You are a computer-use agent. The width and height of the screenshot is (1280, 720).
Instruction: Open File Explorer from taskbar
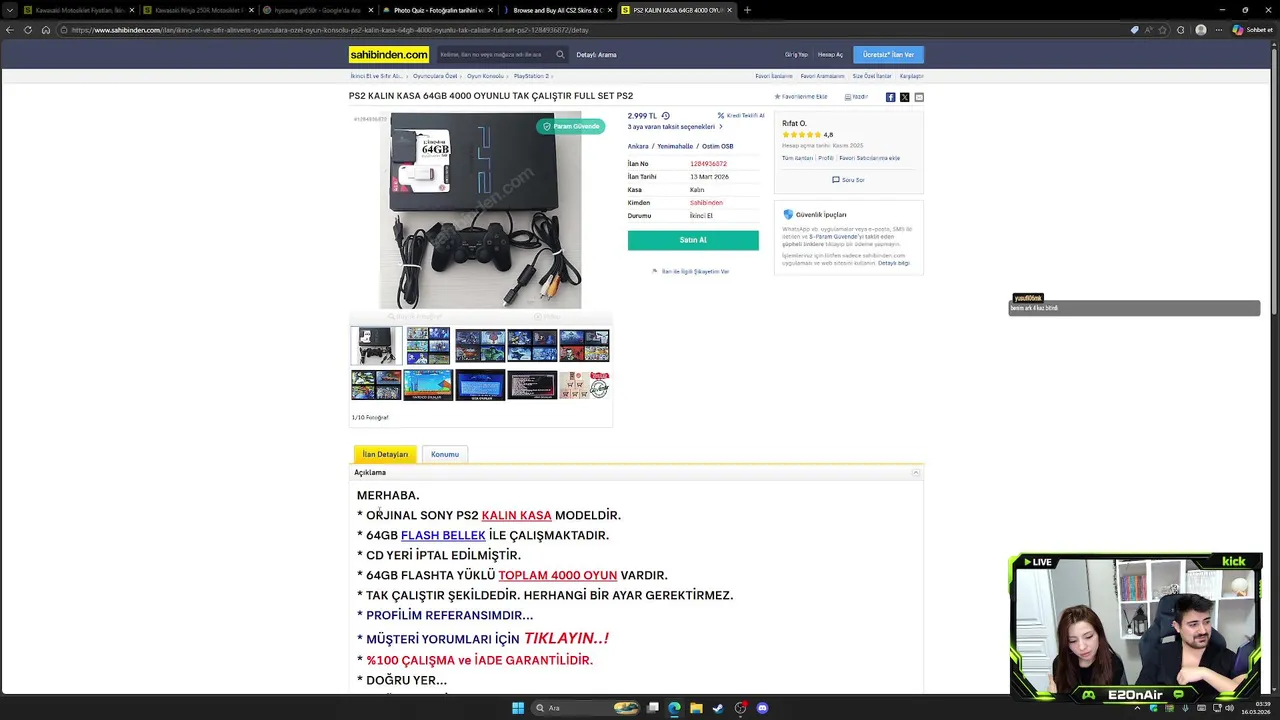point(696,708)
